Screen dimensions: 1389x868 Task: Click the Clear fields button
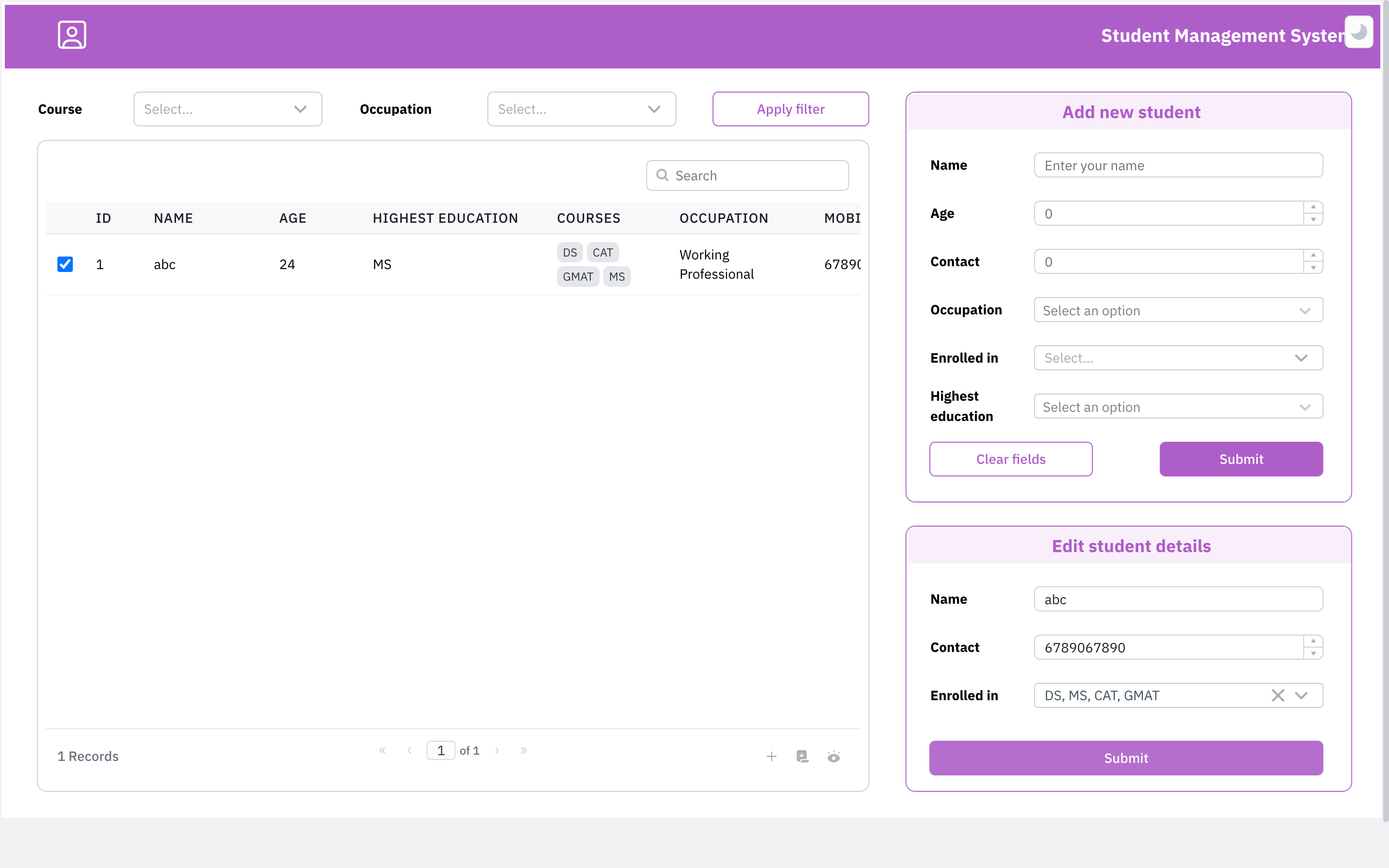(x=1010, y=459)
